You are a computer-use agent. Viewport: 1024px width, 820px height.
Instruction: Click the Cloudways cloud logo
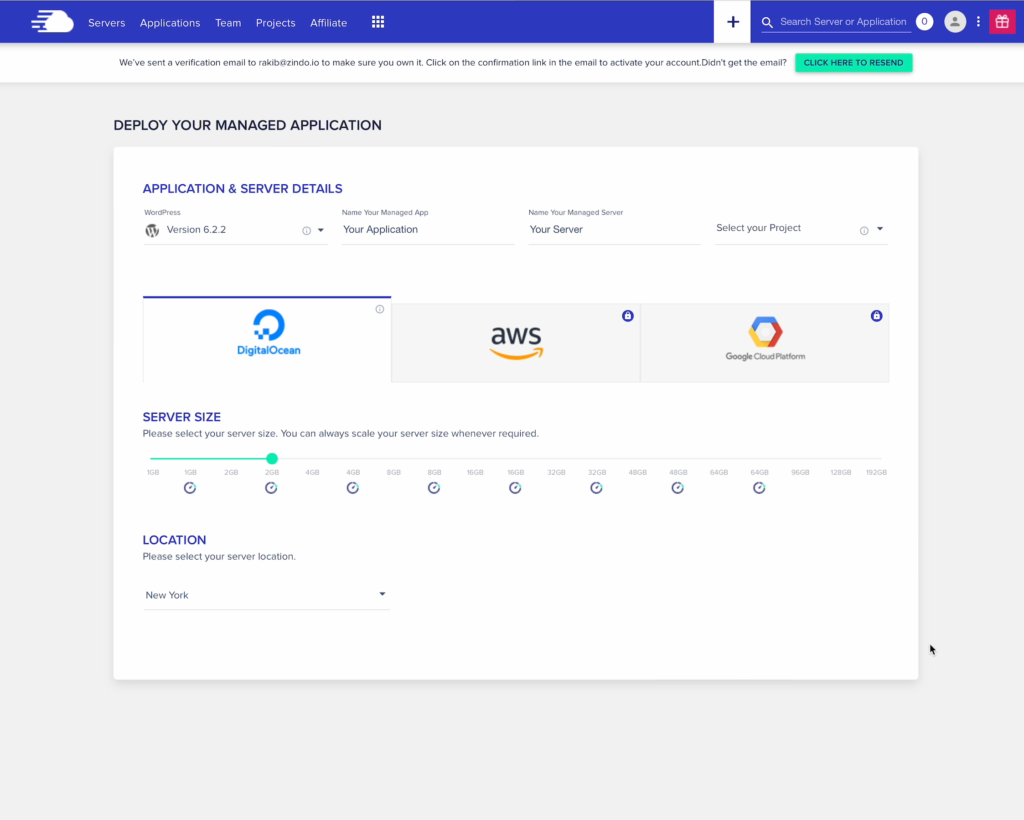click(52, 22)
